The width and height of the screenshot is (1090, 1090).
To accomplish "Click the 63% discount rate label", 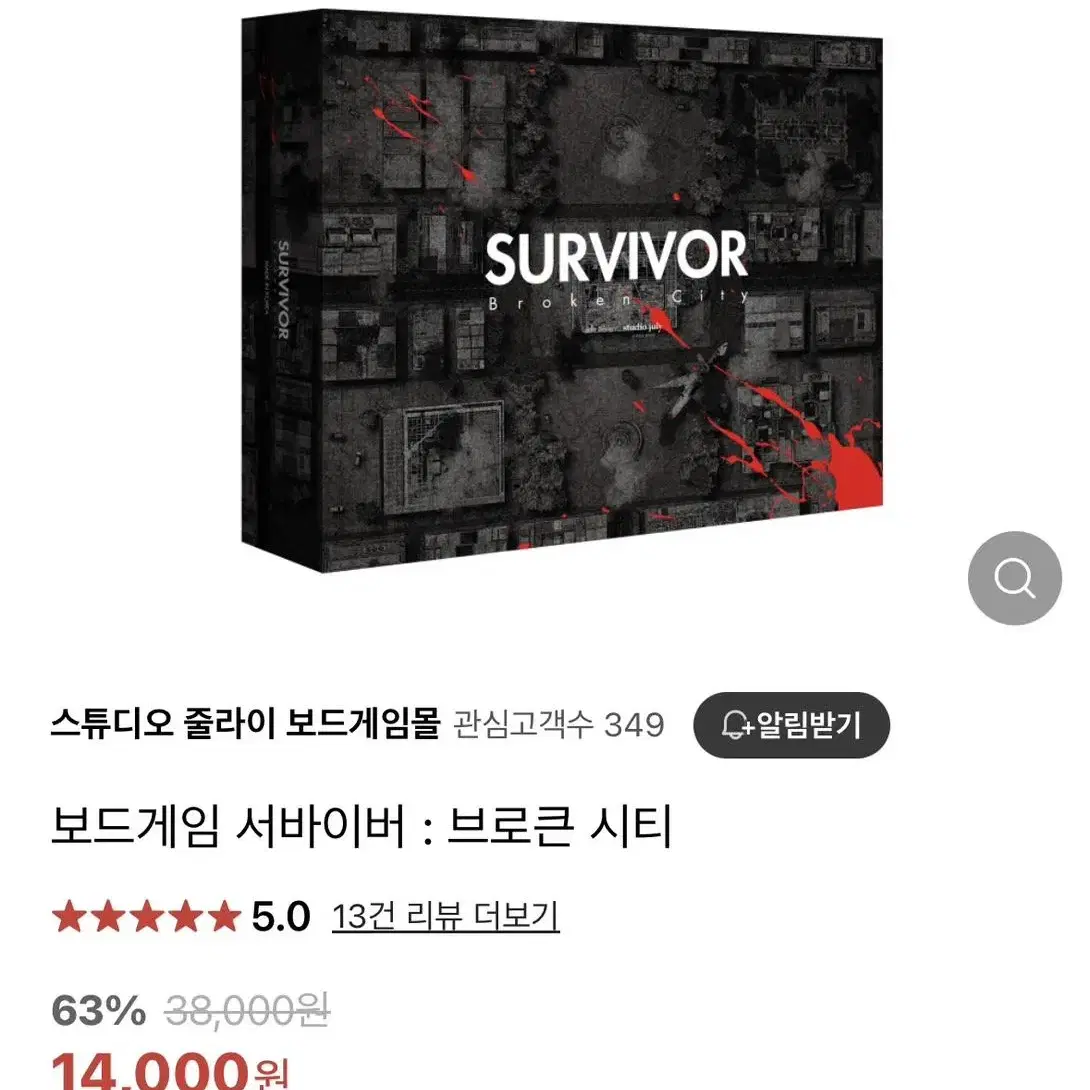I will [x=99, y=1010].
